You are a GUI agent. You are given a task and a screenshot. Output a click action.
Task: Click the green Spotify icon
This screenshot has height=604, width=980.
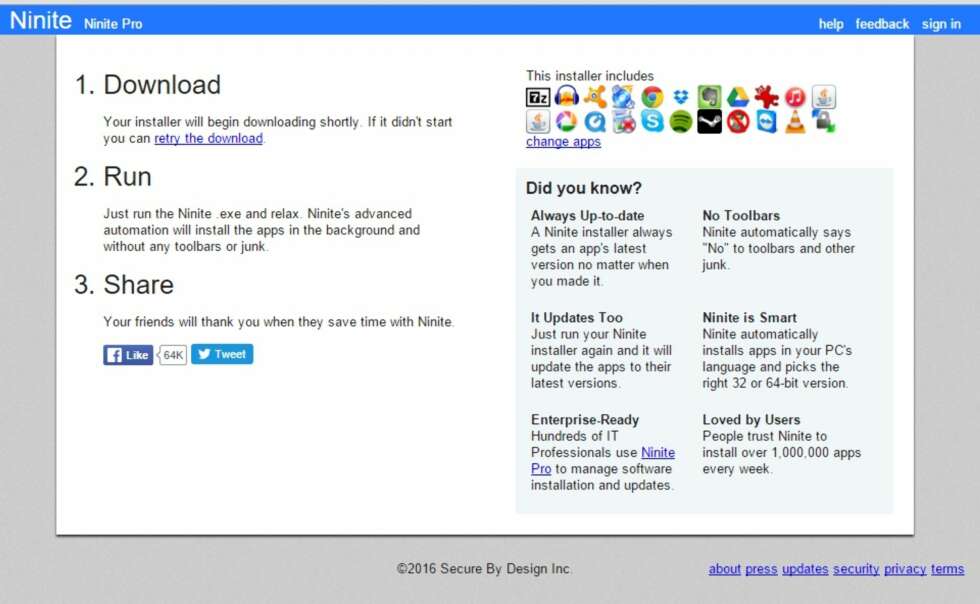pos(681,121)
